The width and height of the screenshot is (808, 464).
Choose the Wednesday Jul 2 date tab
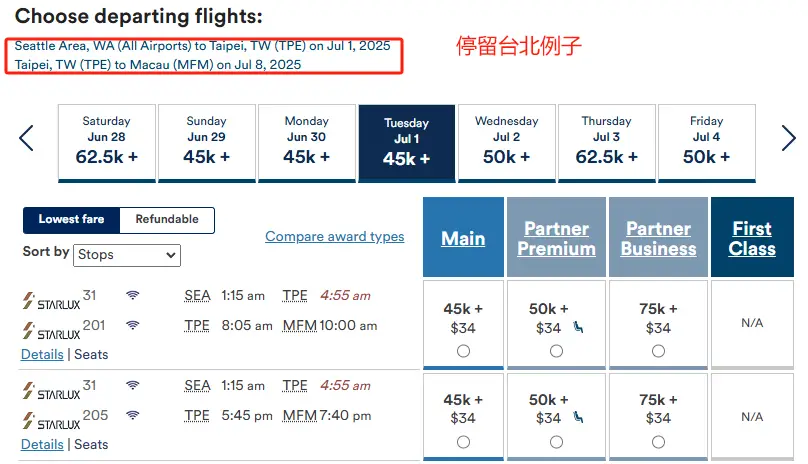click(x=506, y=143)
